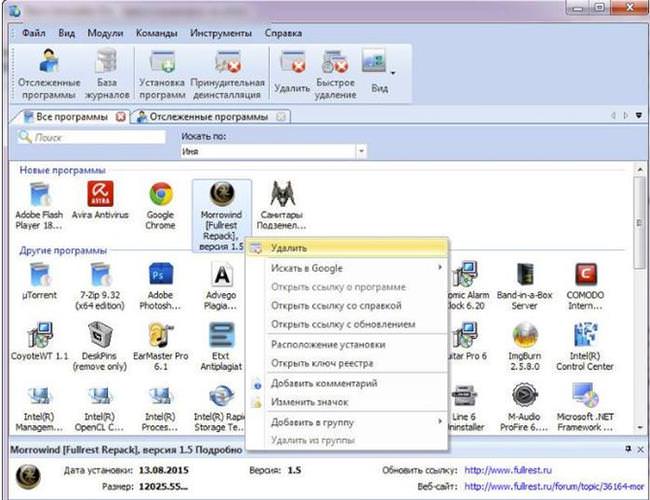
Task: Select Intel(R) Management program icon
Action: pyautogui.click(x=39, y=410)
